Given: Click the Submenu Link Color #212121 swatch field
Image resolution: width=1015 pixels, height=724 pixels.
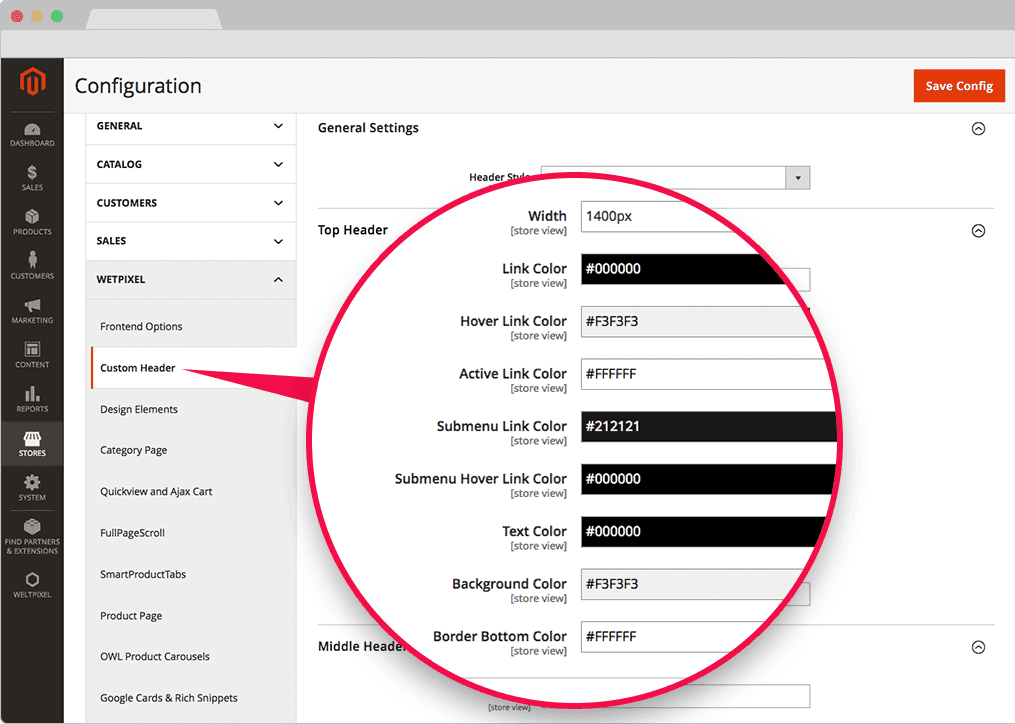Looking at the screenshot, I should pyautogui.click(x=707, y=426).
